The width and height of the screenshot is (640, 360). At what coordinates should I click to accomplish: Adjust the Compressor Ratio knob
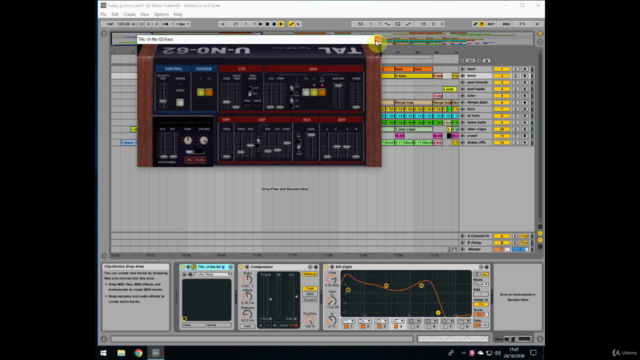247,280
